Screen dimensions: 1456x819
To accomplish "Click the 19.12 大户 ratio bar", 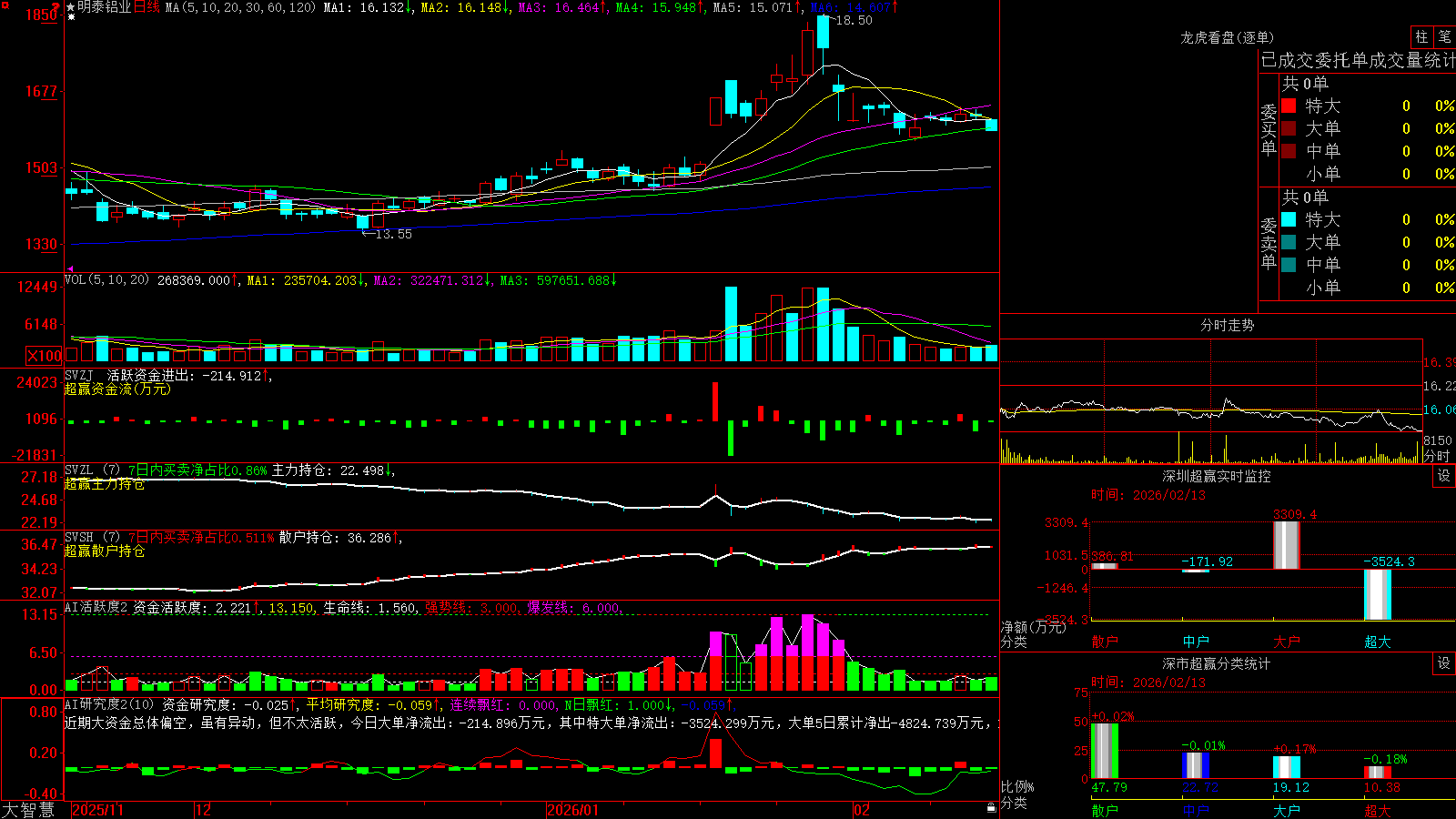I will (1287, 767).
